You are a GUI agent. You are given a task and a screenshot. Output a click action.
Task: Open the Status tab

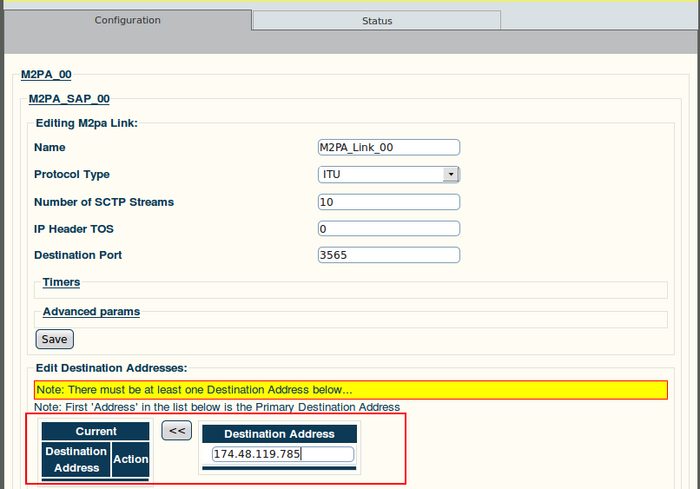pyautogui.click(x=377, y=21)
